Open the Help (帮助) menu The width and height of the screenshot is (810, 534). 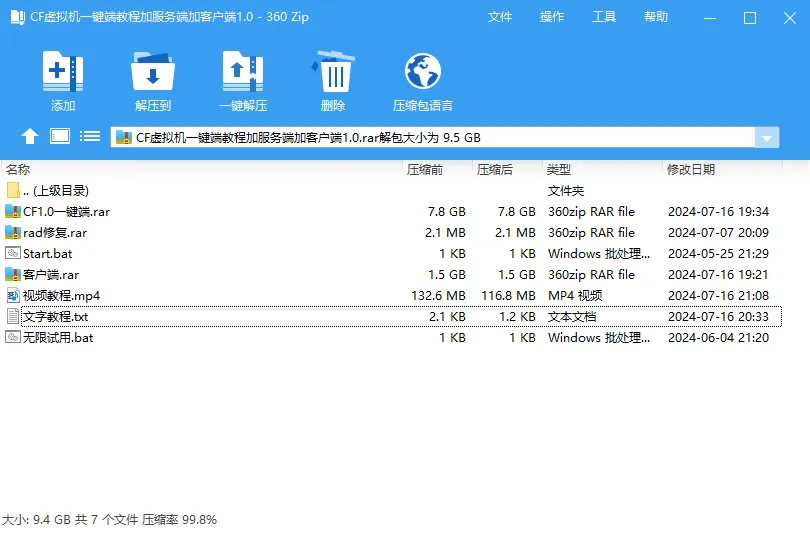pyautogui.click(x=656, y=17)
